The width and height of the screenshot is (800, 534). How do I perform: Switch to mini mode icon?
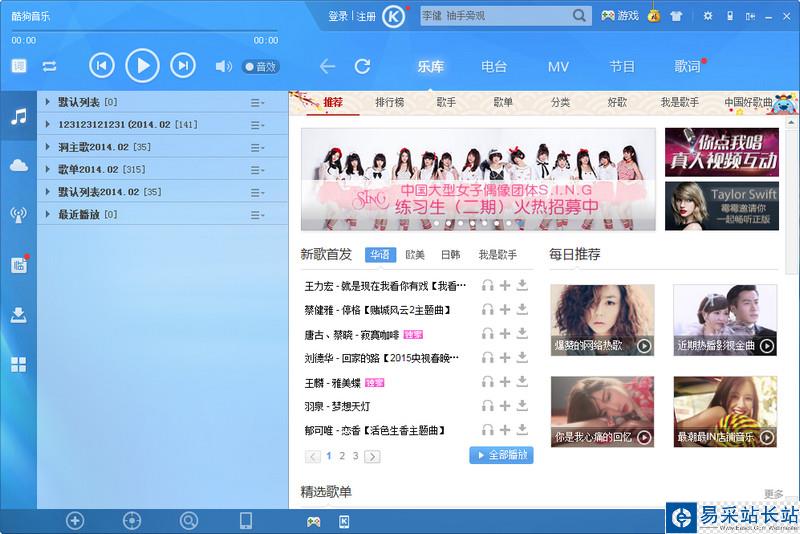(750, 16)
